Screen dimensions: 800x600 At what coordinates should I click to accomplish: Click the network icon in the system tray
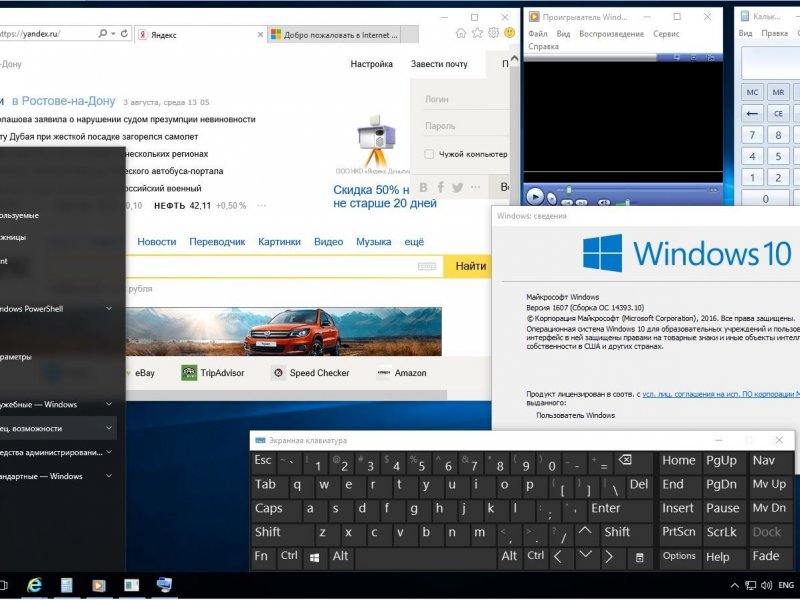[751, 585]
